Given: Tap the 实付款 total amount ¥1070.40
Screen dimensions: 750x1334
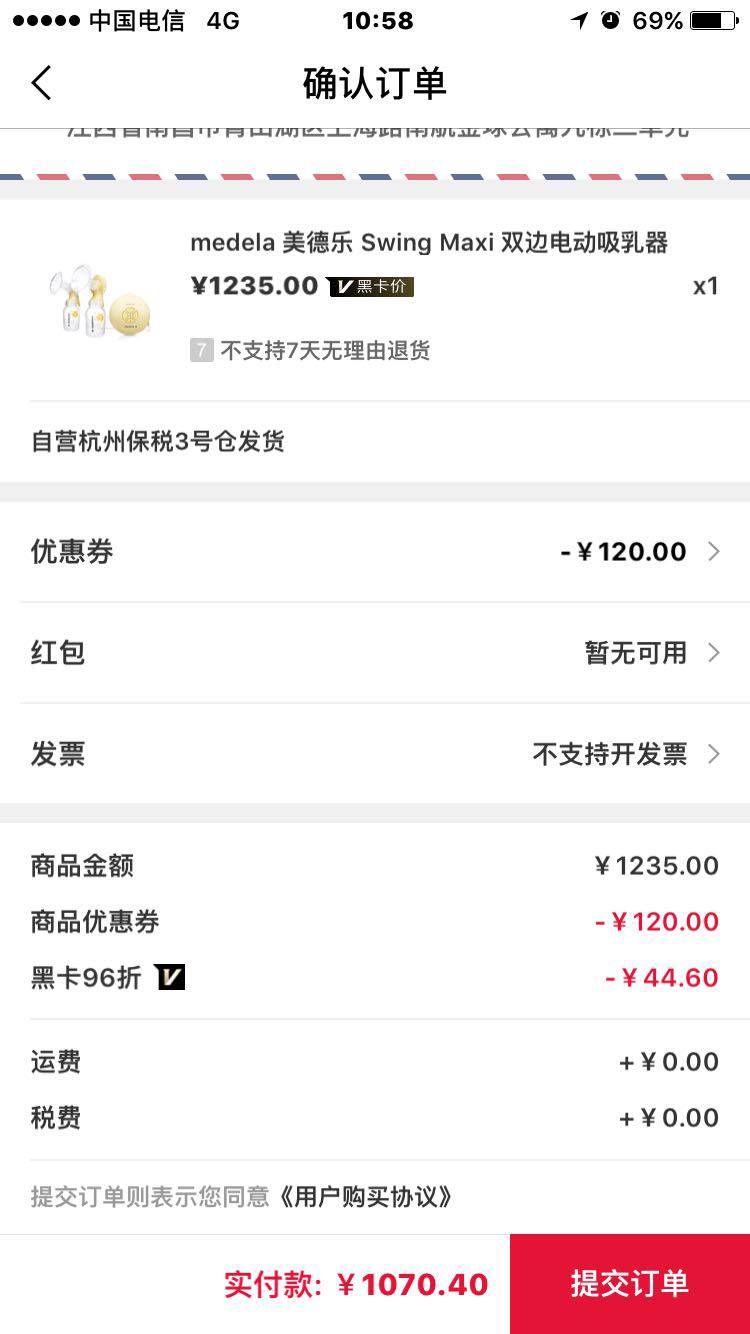Looking at the screenshot, I should click(356, 1284).
